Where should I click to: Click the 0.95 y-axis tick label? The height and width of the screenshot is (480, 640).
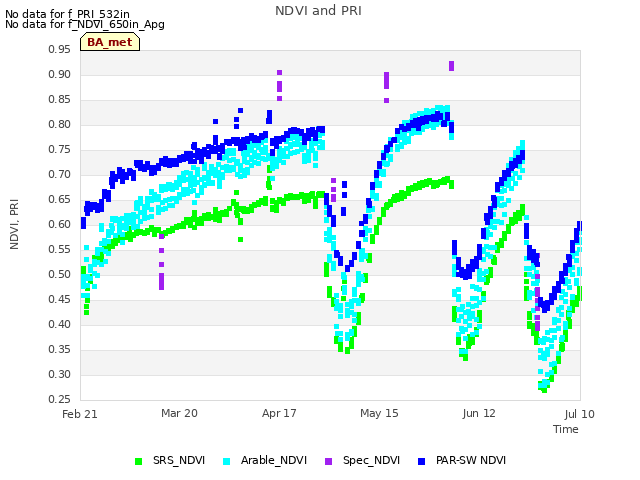tap(60, 49)
